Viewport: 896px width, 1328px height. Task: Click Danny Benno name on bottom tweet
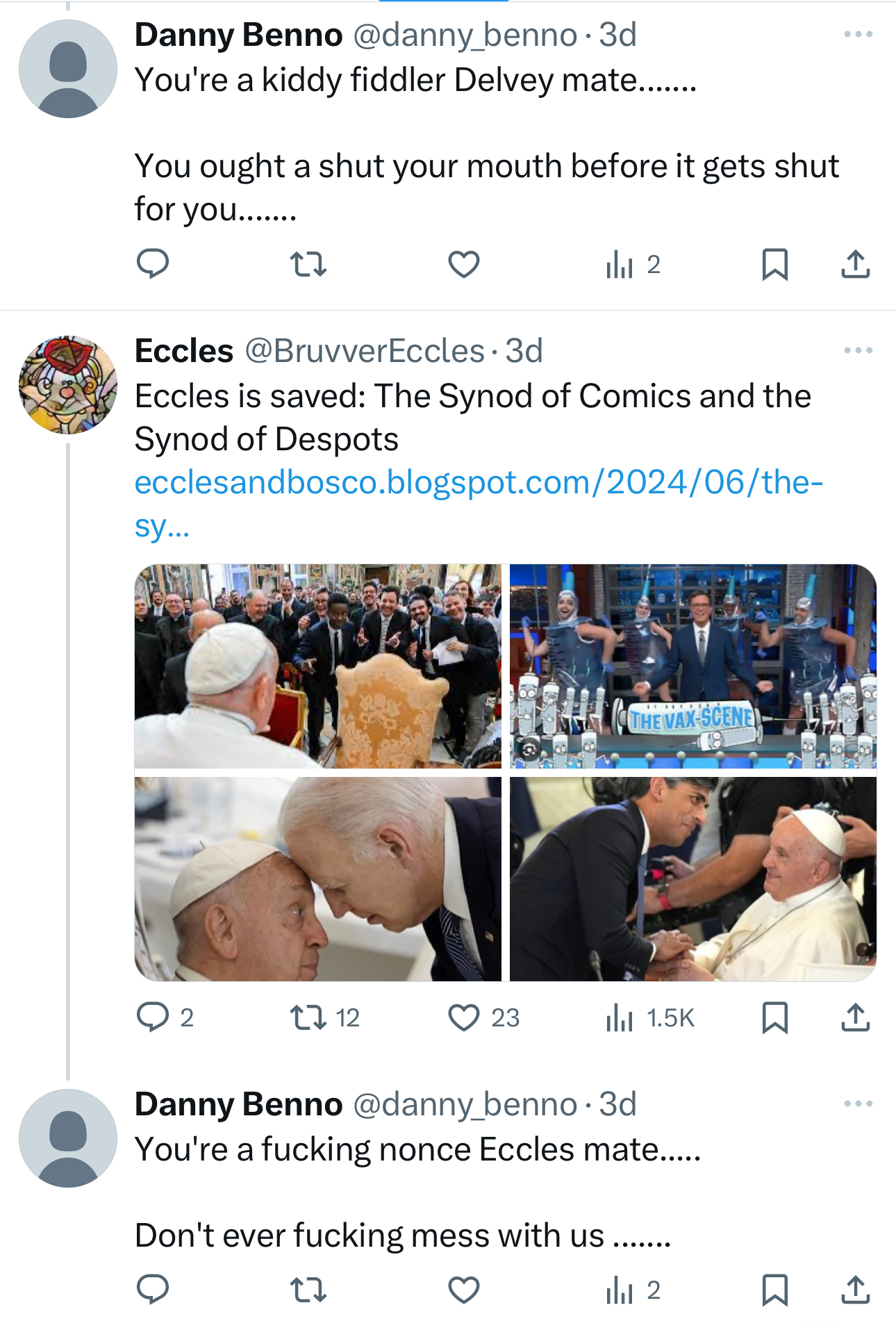point(238,1104)
